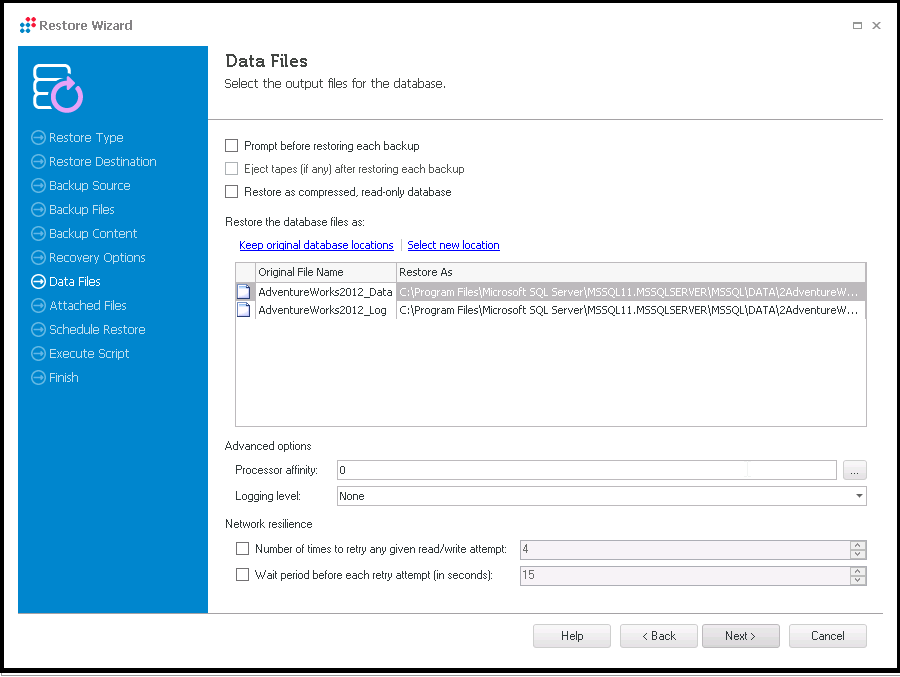Click the Processor affinity input field
This screenshot has width=900, height=677.
pyautogui.click(x=587, y=470)
